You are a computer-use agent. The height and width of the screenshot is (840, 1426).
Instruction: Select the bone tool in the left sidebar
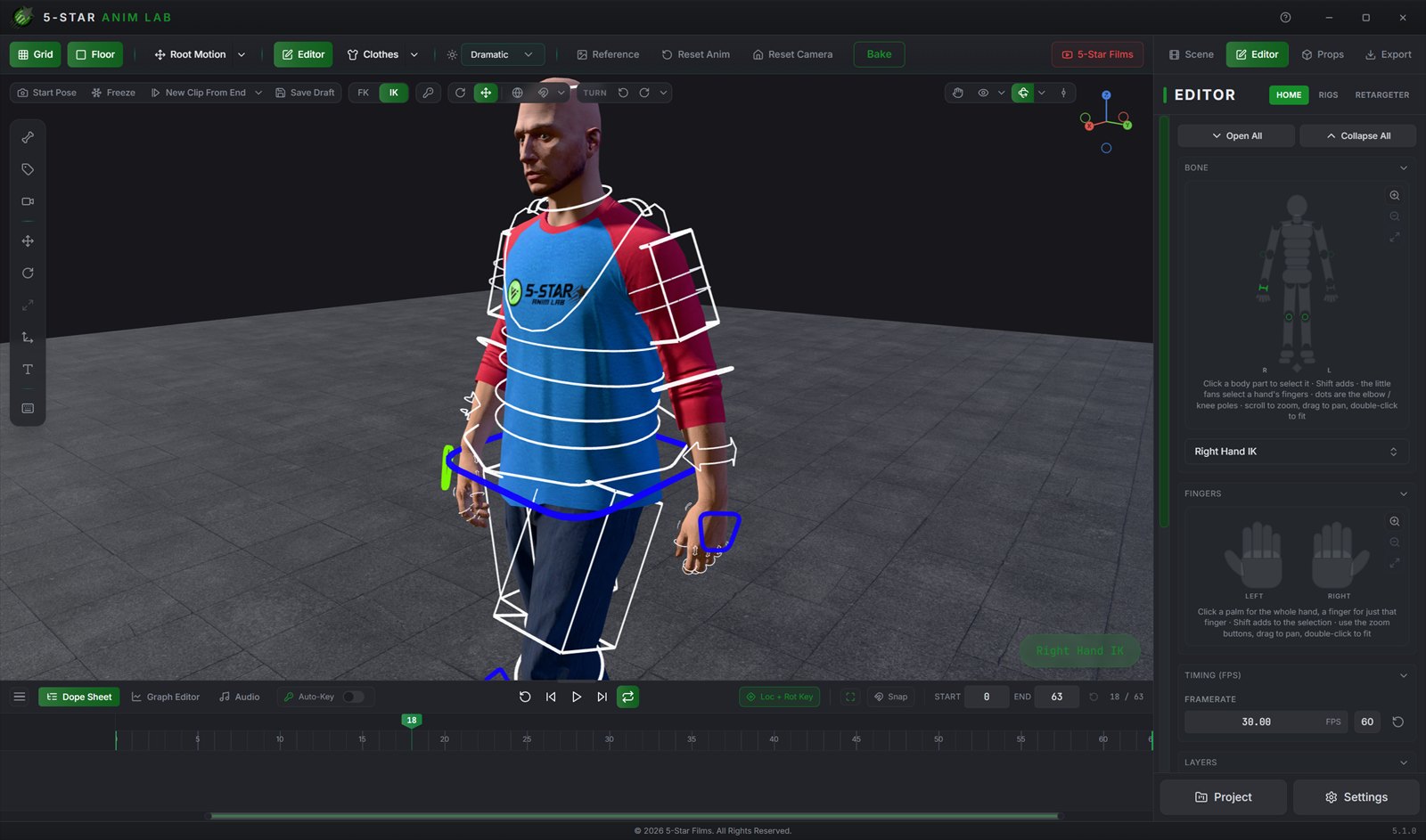coord(28,137)
